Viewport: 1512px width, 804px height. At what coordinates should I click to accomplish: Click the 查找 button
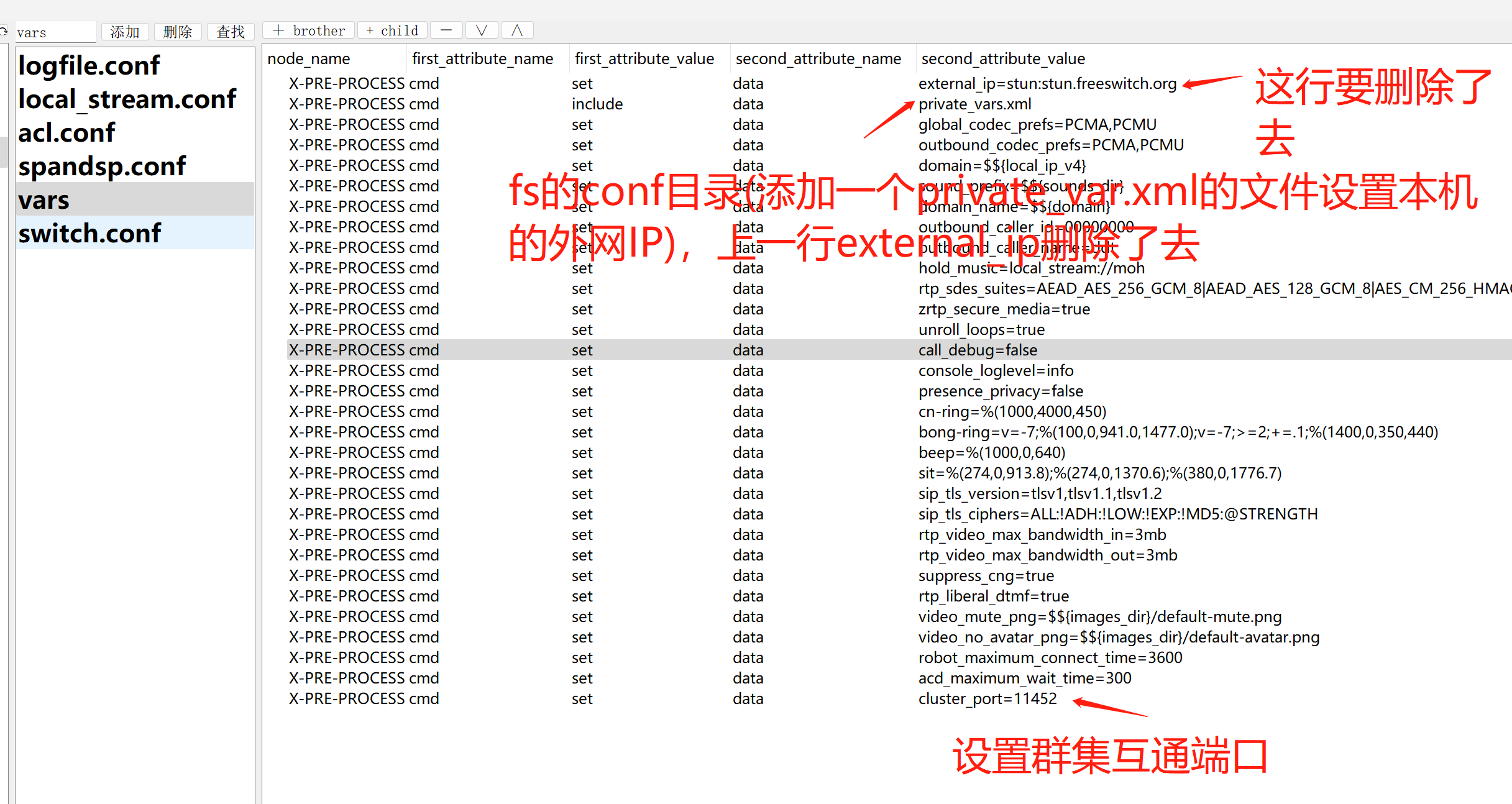click(x=231, y=31)
